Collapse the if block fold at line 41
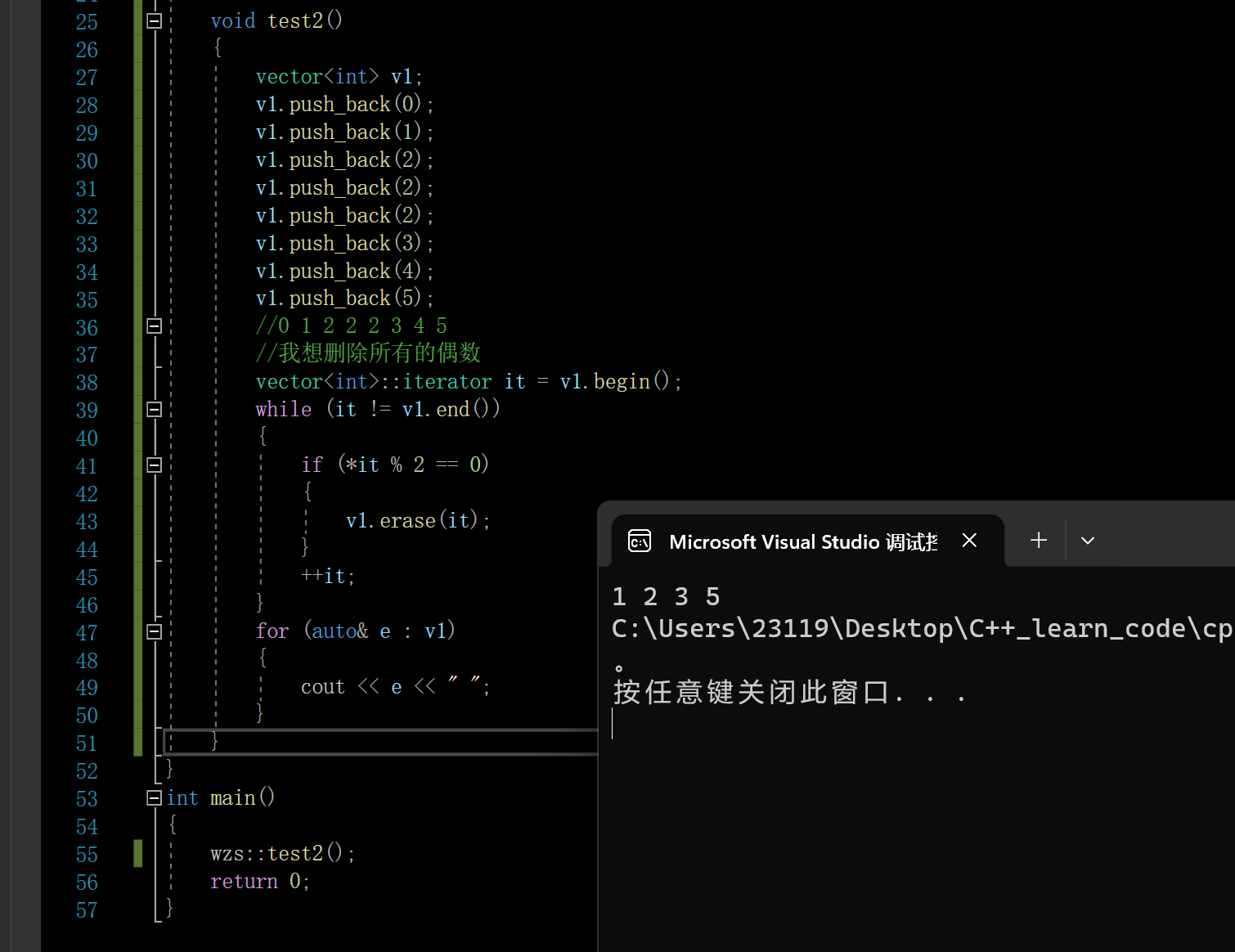Viewport: 1235px width, 952px height. pyautogui.click(x=155, y=465)
